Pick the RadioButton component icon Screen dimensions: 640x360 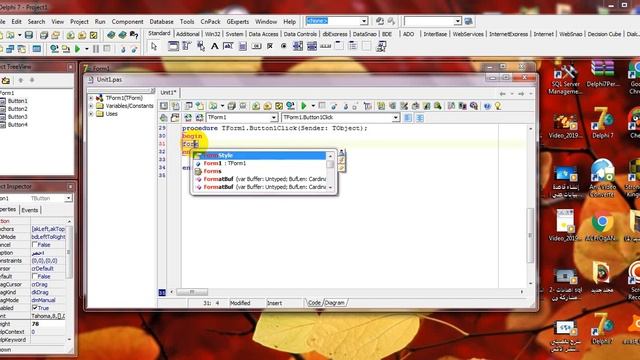[284, 47]
